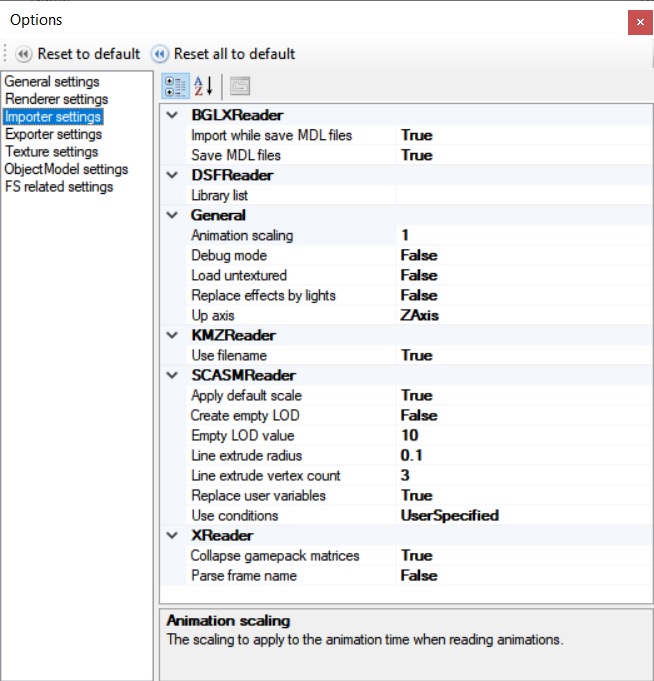Click the Categorized view icon
The image size is (654, 681).
pyautogui.click(x=175, y=86)
